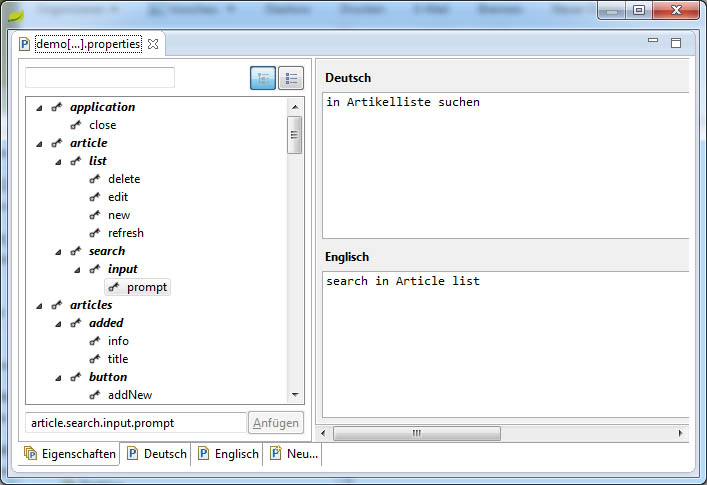Select the articles group label
This screenshot has height=485, width=707.
tap(91, 305)
